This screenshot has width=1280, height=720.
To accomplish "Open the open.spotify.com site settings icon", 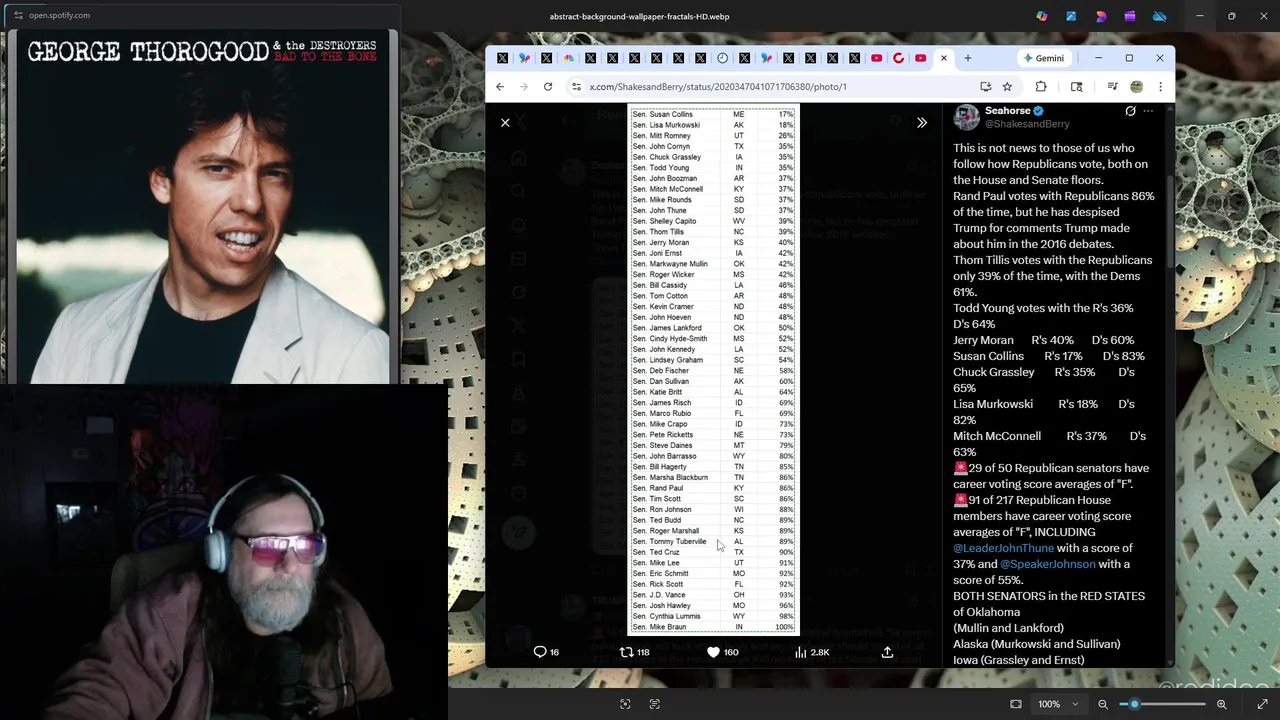I will click(18, 15).
